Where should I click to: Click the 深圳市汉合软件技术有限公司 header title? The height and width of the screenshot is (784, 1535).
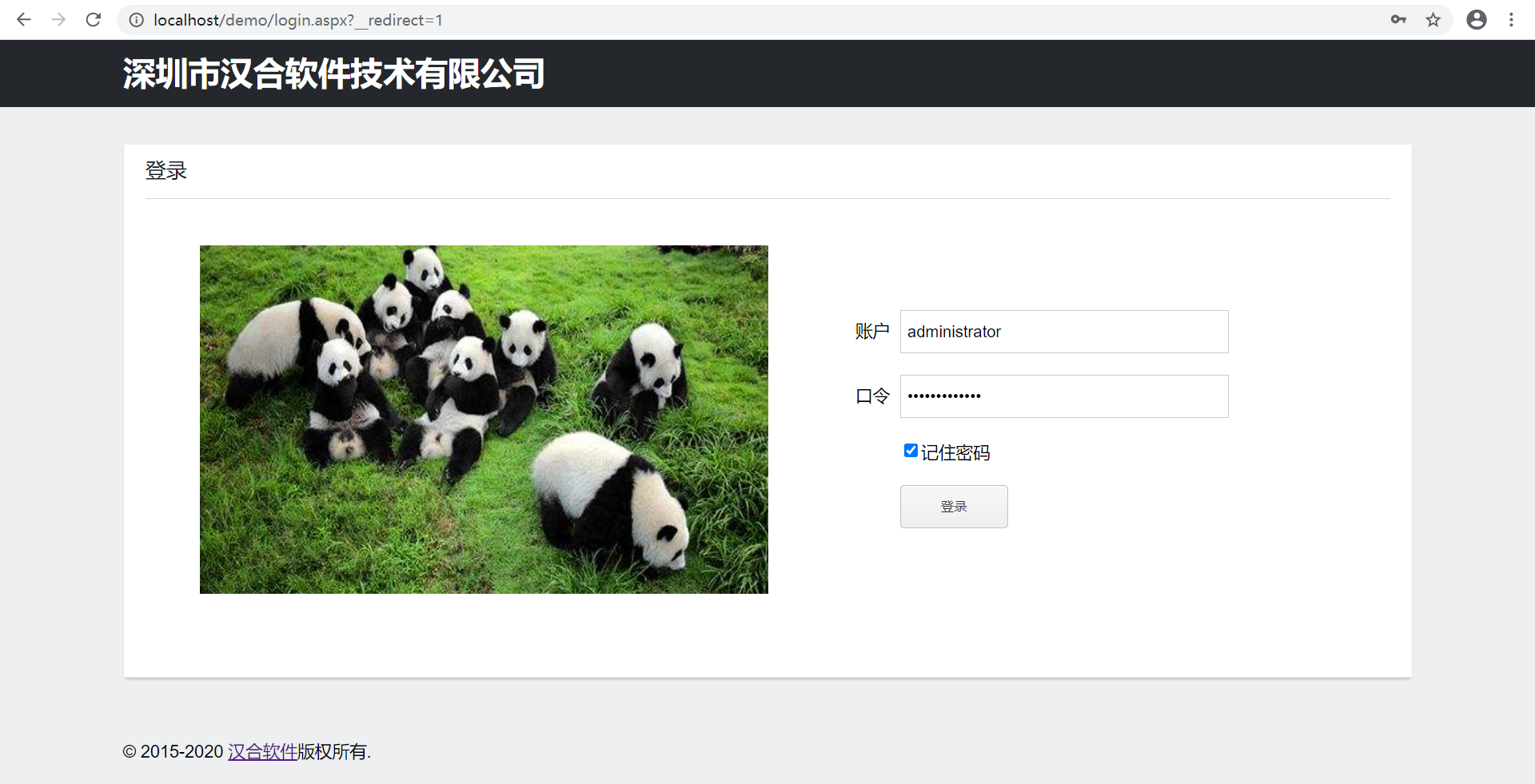point(333,74)
